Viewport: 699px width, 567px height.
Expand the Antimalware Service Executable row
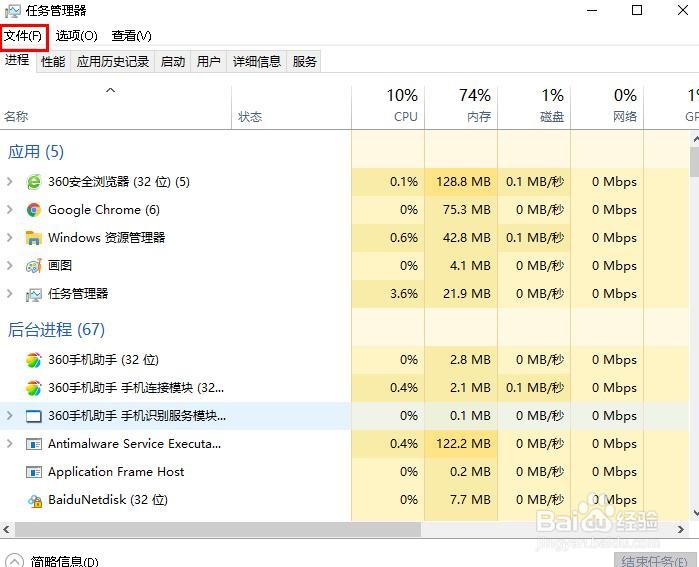click(9, 444)
